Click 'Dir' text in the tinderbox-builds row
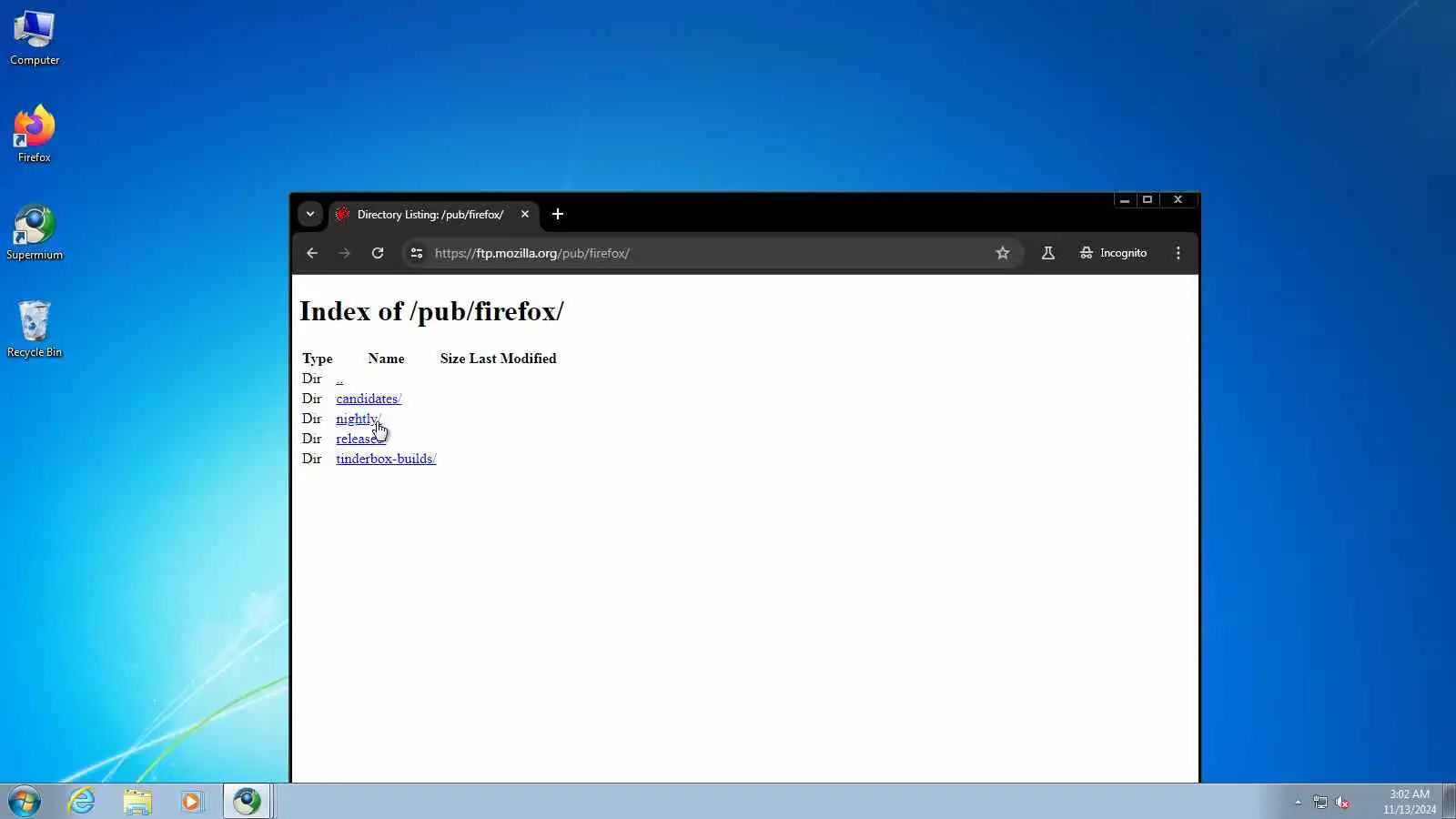This screenshot has height=819, width=1456. click(312, 459)
